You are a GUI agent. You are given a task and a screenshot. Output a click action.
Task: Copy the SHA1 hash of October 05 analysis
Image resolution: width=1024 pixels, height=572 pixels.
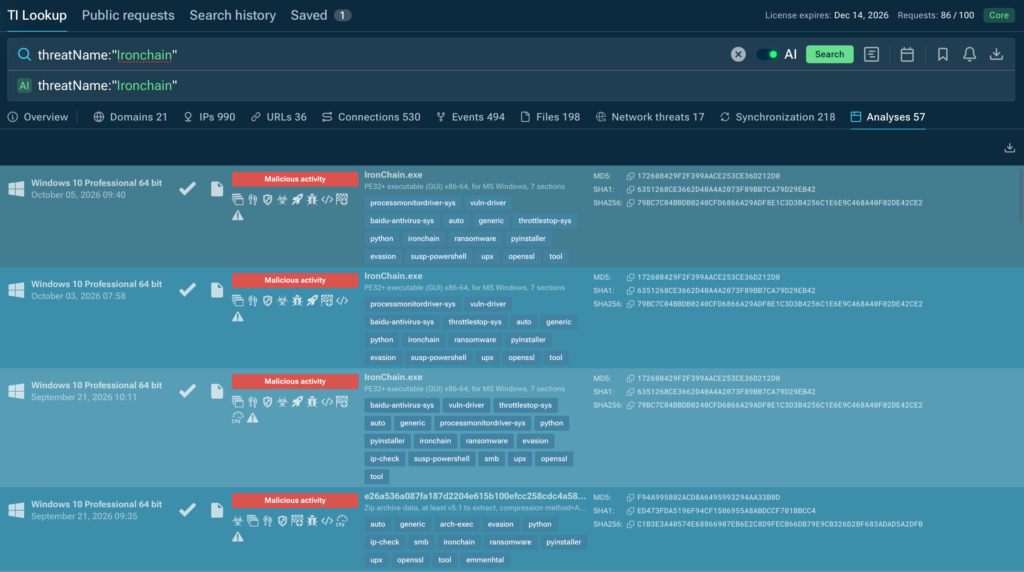(630, 189)
